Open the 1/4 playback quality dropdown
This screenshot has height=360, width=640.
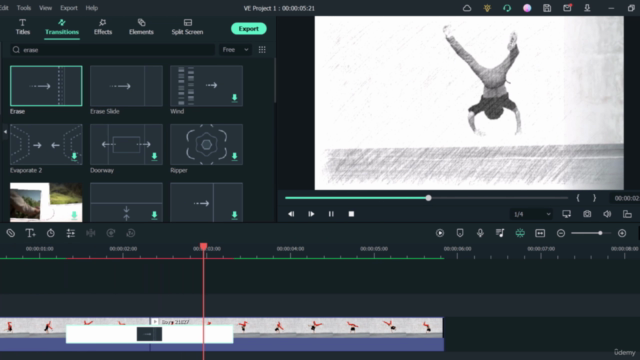pos(531,214)
